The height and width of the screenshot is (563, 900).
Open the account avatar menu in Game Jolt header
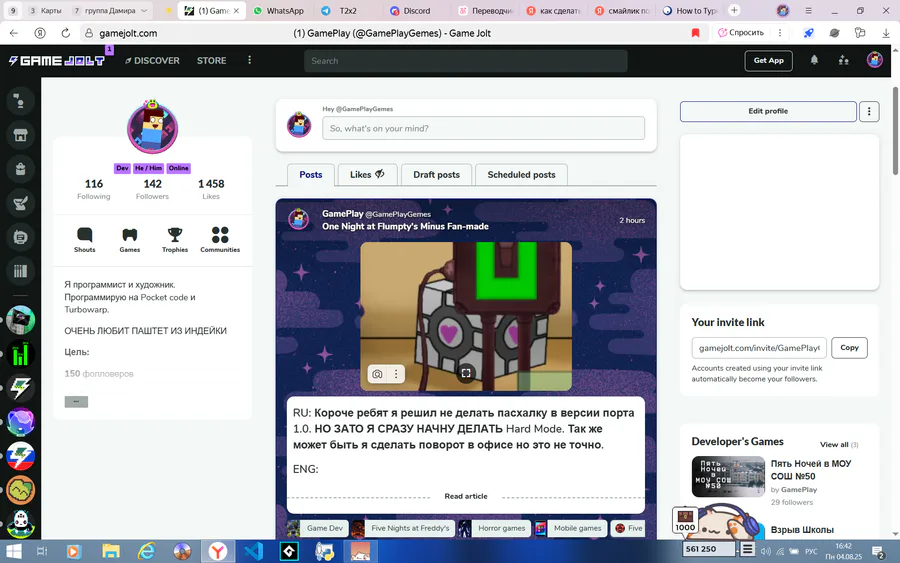[x=874, y=60]
